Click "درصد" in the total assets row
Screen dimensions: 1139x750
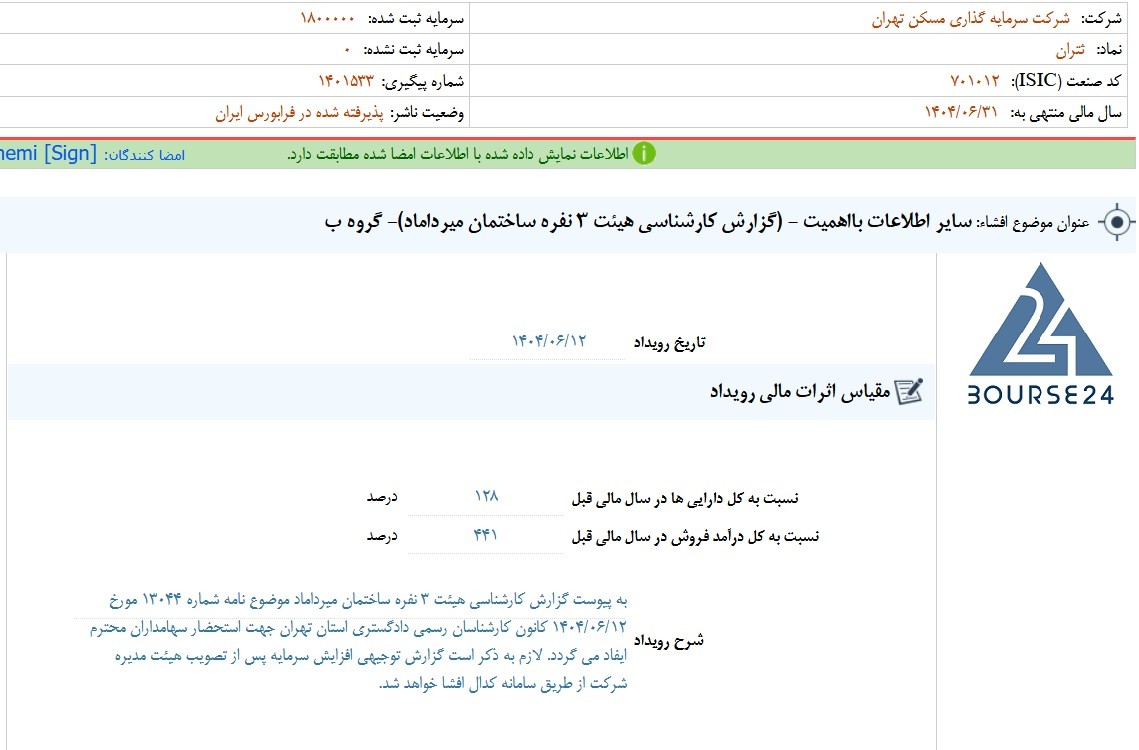[382, 497]
